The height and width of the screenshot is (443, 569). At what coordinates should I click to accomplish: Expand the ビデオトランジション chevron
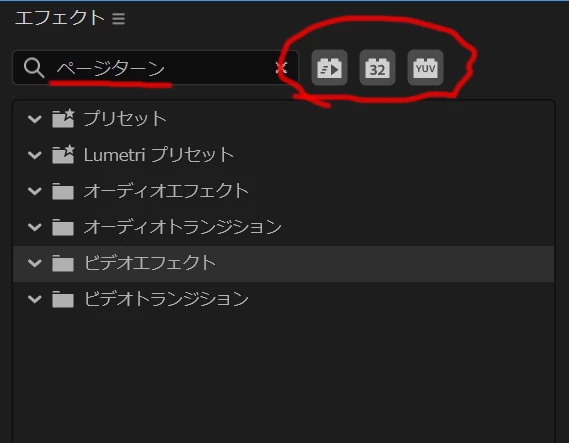pos(34,299)
